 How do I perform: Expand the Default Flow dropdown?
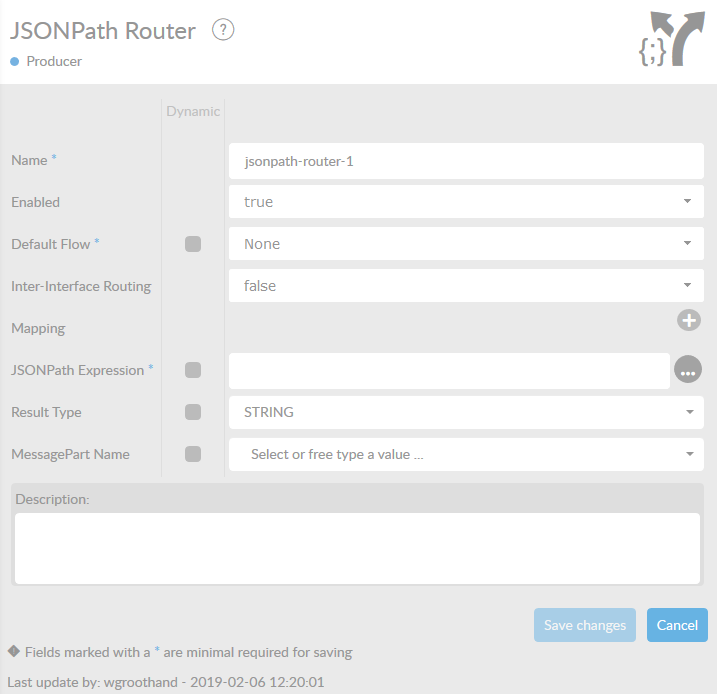tap(465, 244)
